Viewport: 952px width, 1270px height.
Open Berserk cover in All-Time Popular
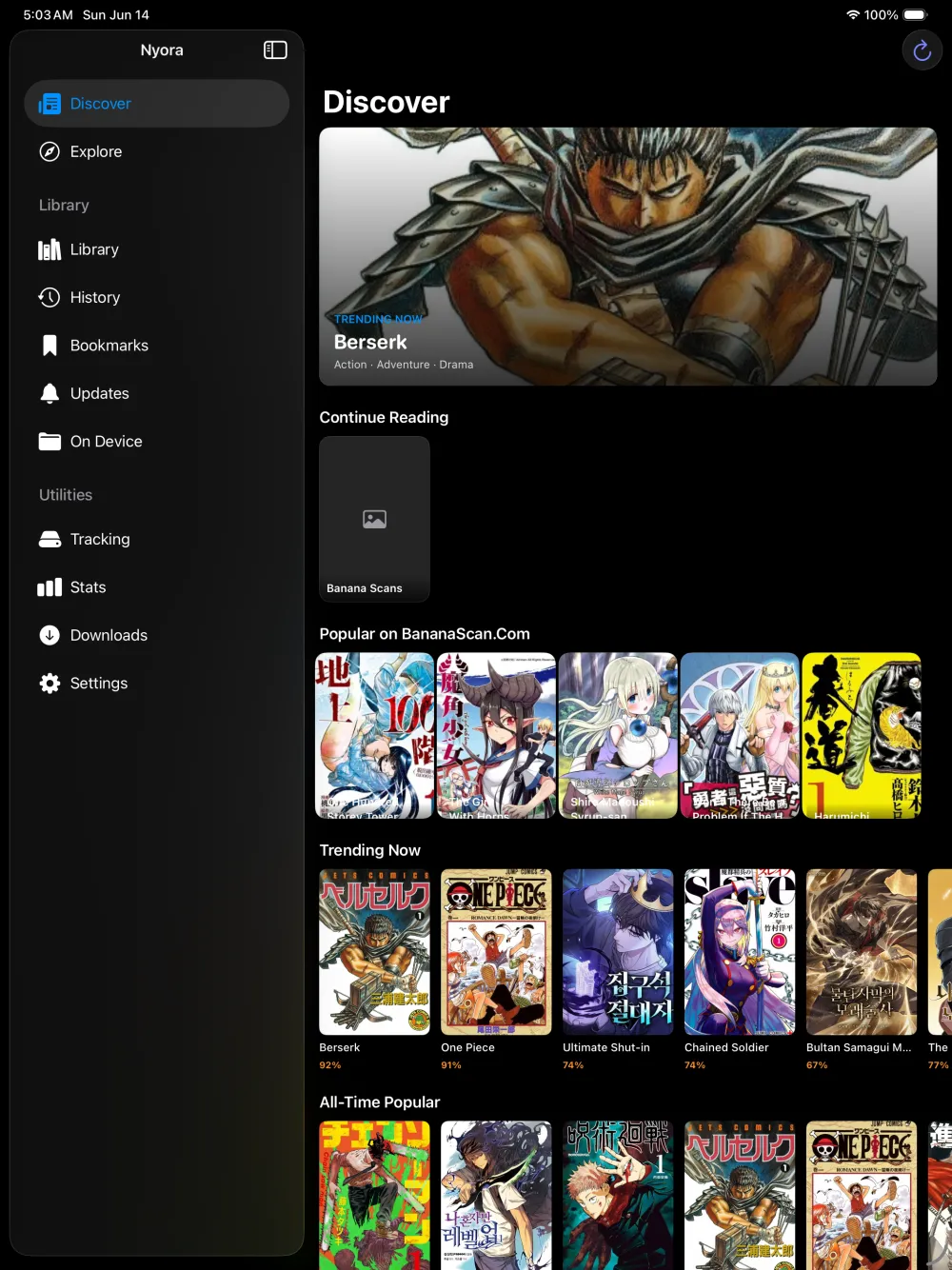740,1196
